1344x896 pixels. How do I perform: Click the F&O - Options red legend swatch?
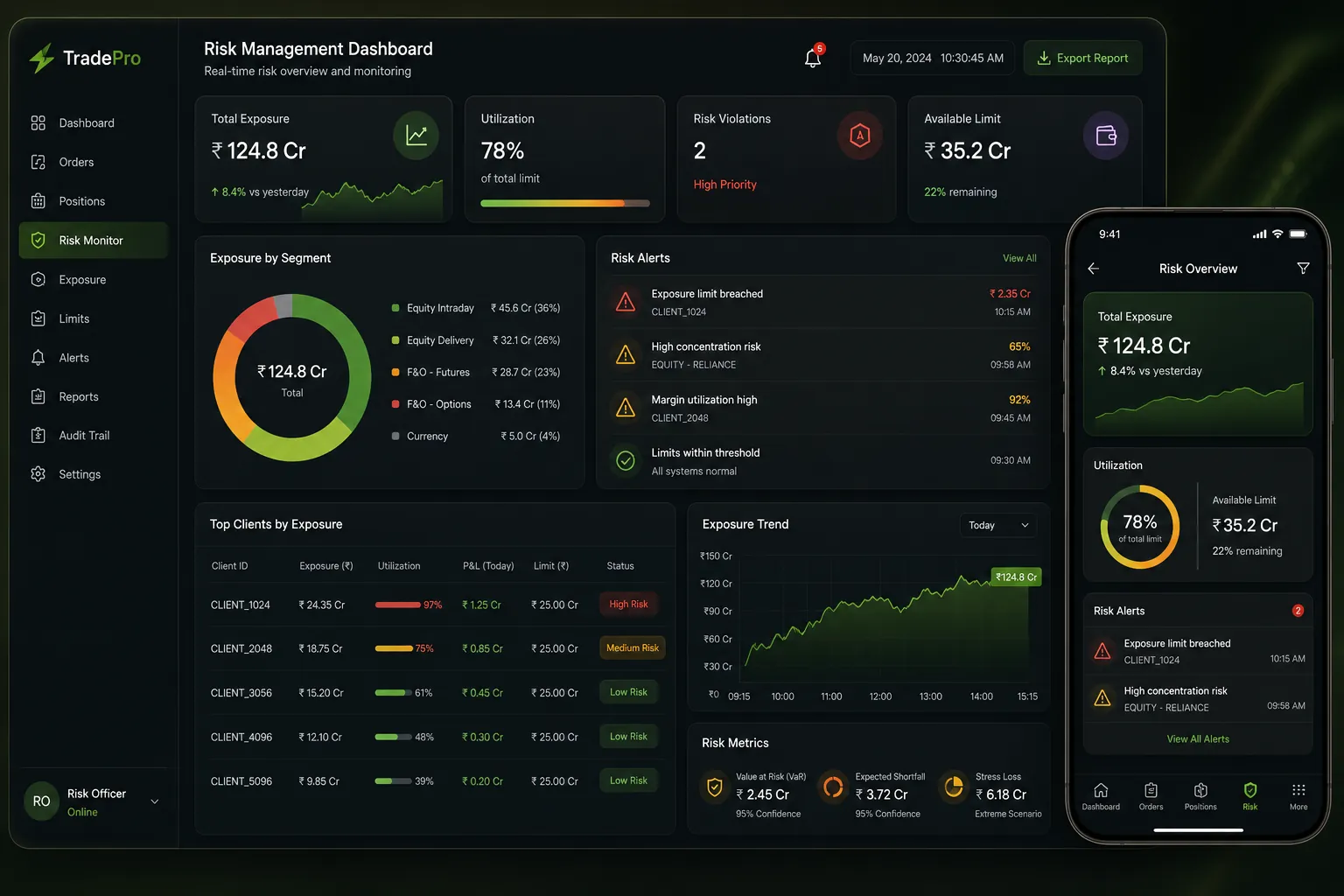(395, 404)
